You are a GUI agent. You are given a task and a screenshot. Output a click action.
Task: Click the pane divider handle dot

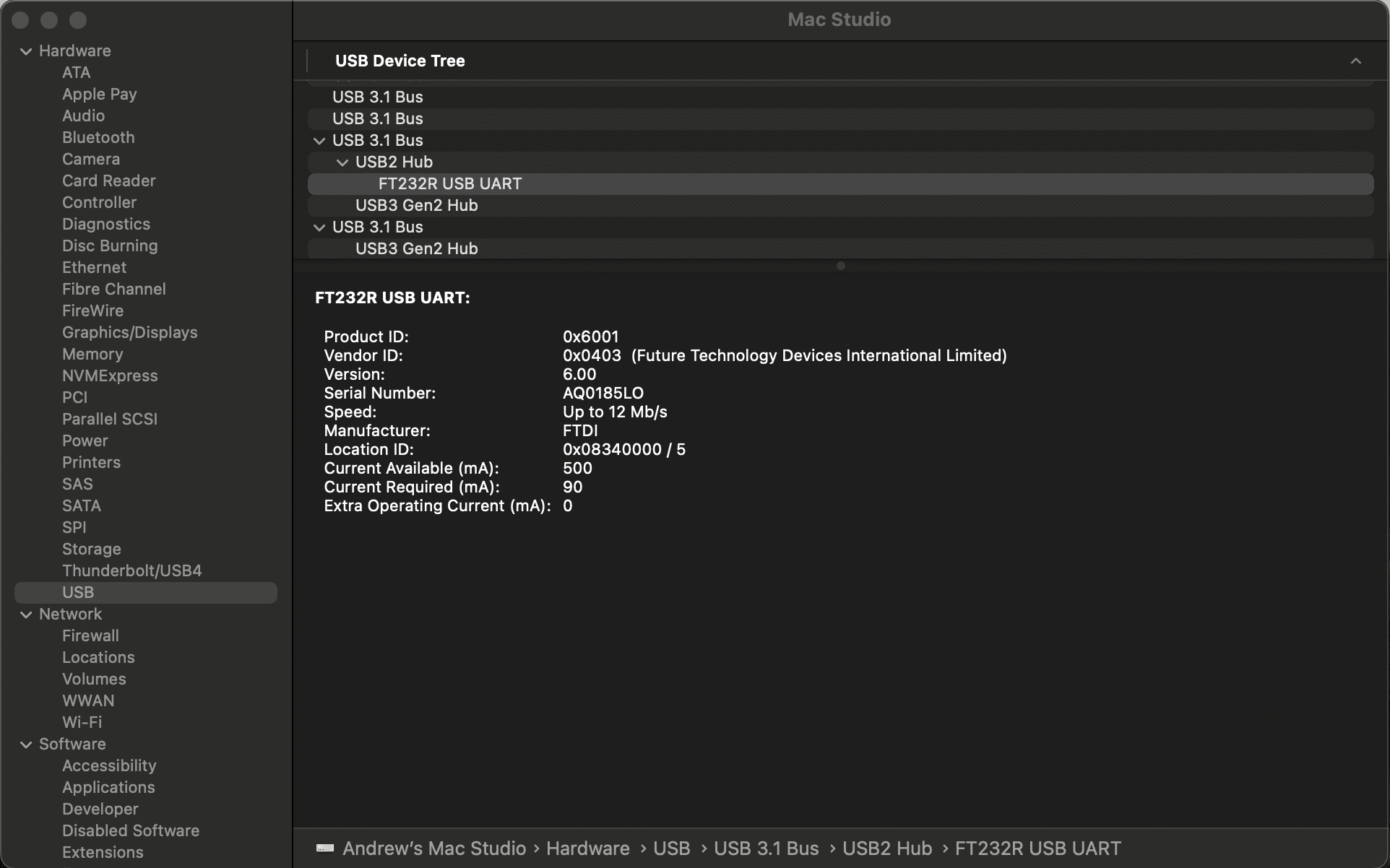click(840, 266)
